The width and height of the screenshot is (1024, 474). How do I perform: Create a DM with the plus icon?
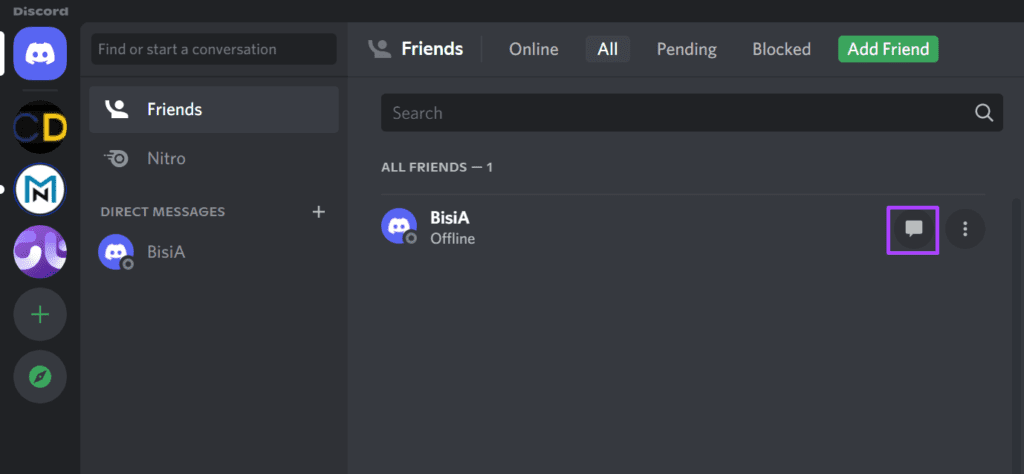pyautogui.click(x=319, y=212)
